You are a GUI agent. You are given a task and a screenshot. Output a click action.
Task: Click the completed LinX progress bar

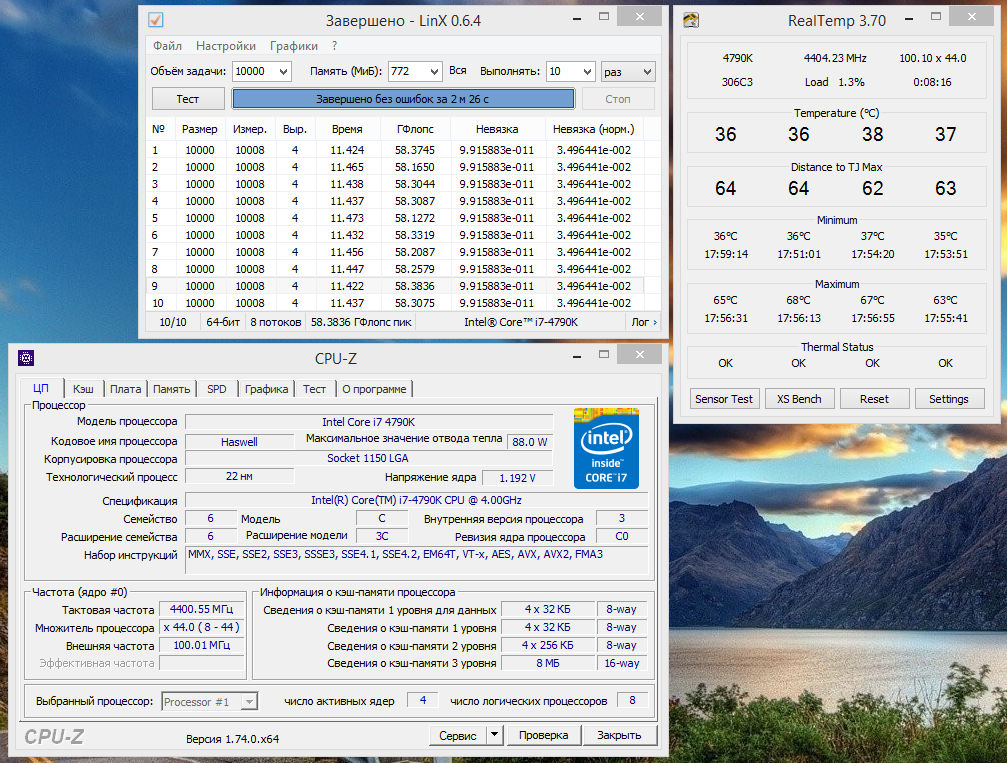403,99
